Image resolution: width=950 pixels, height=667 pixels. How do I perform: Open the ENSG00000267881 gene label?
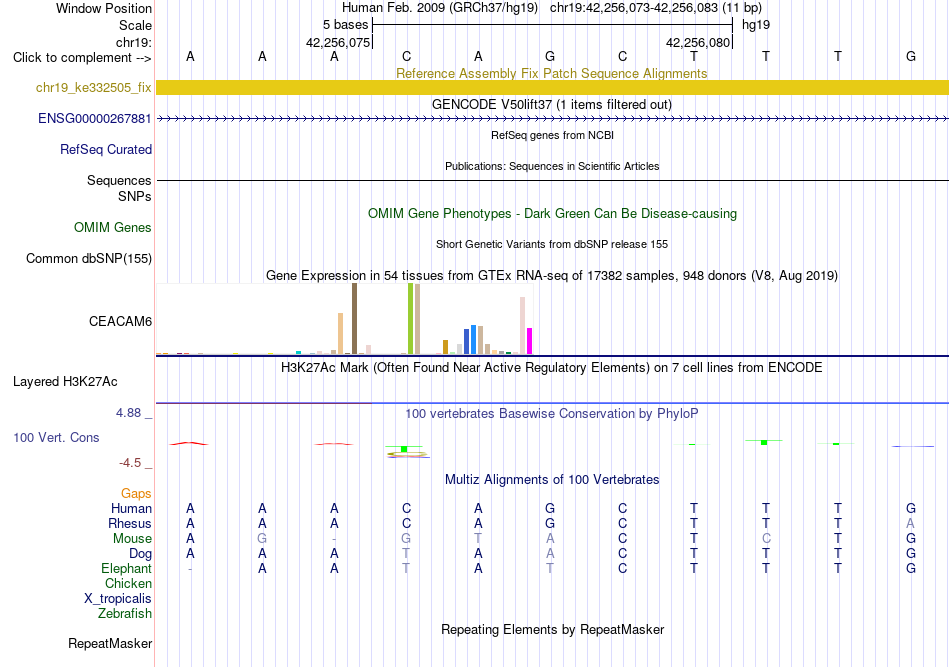click(x=95, y=119)
